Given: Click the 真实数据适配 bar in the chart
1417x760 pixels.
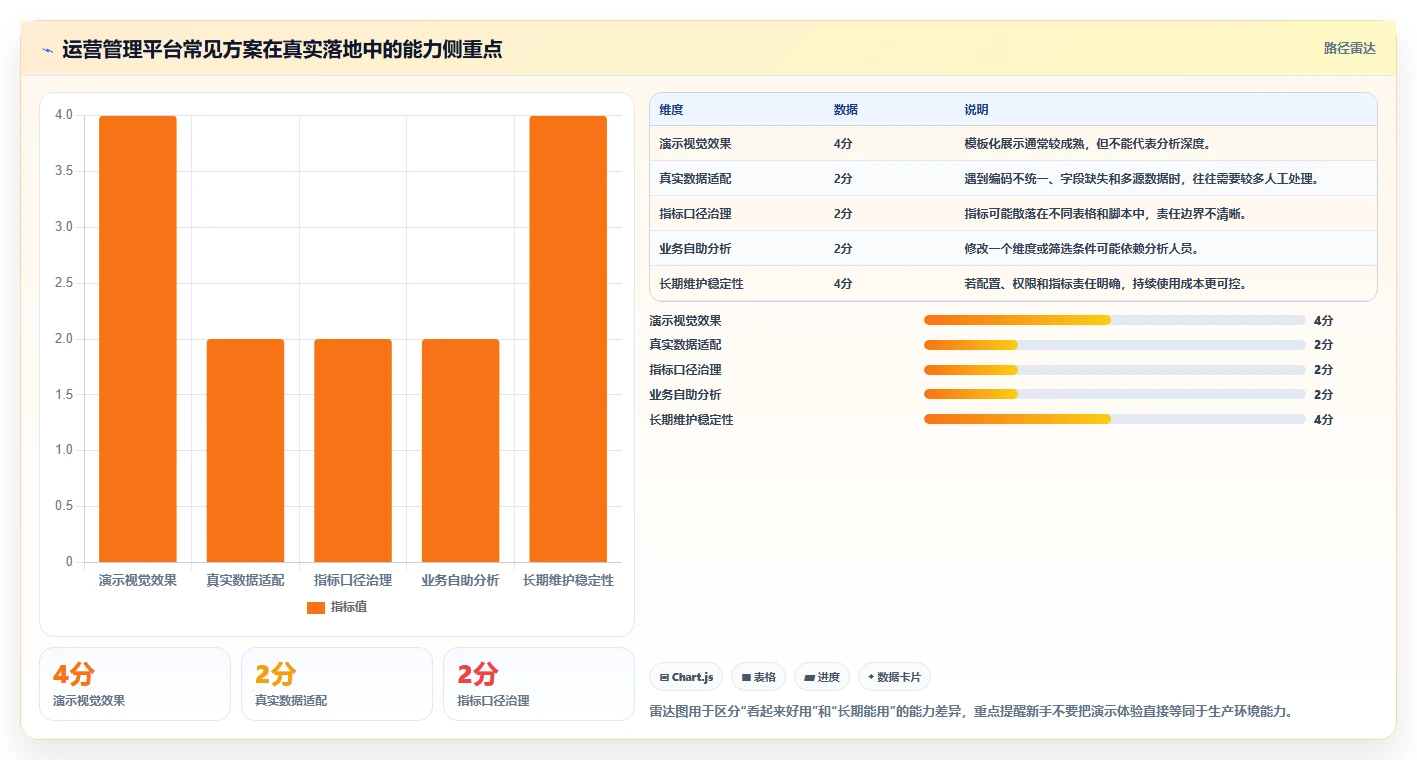Looking at the screenshot, I should (245, 450).
